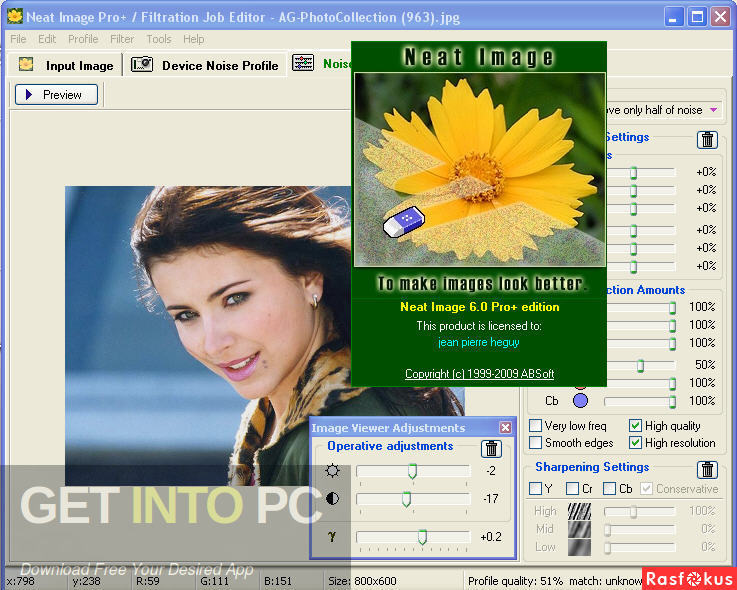Uncheck the High quality option

pos(635,425)
